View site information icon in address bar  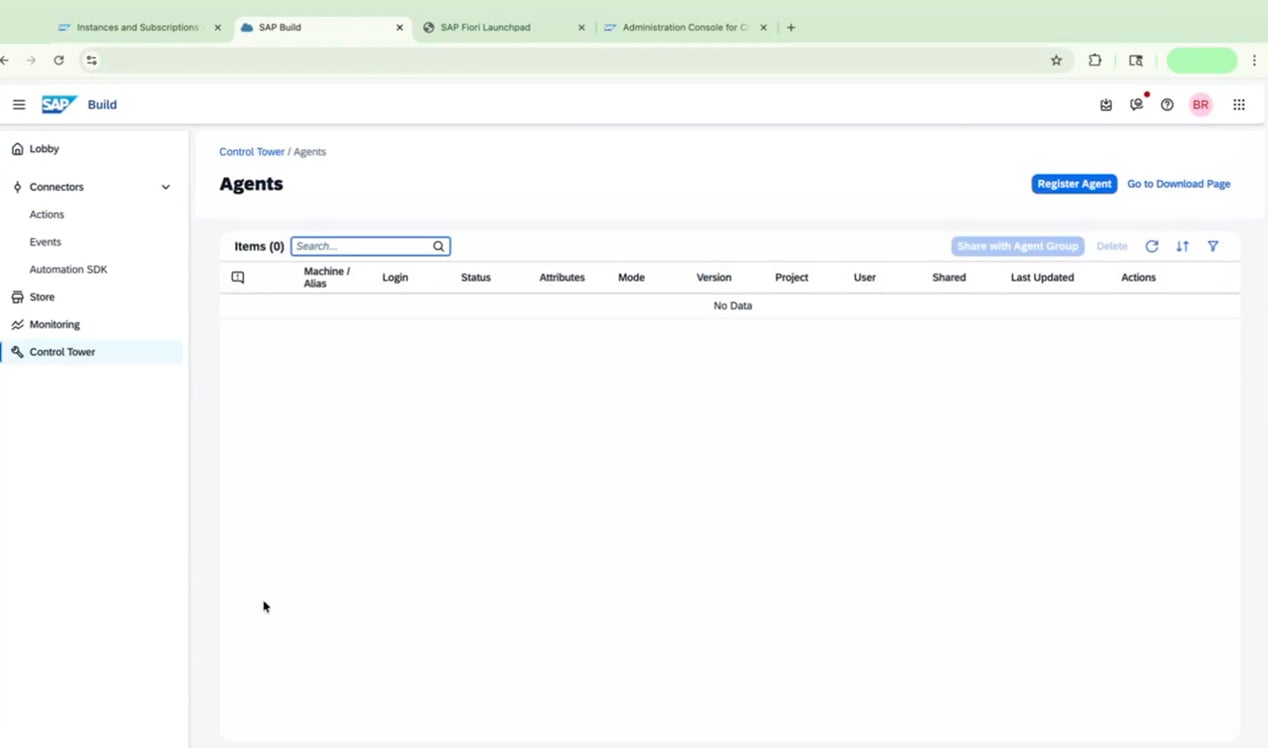[x=91, y=61]
